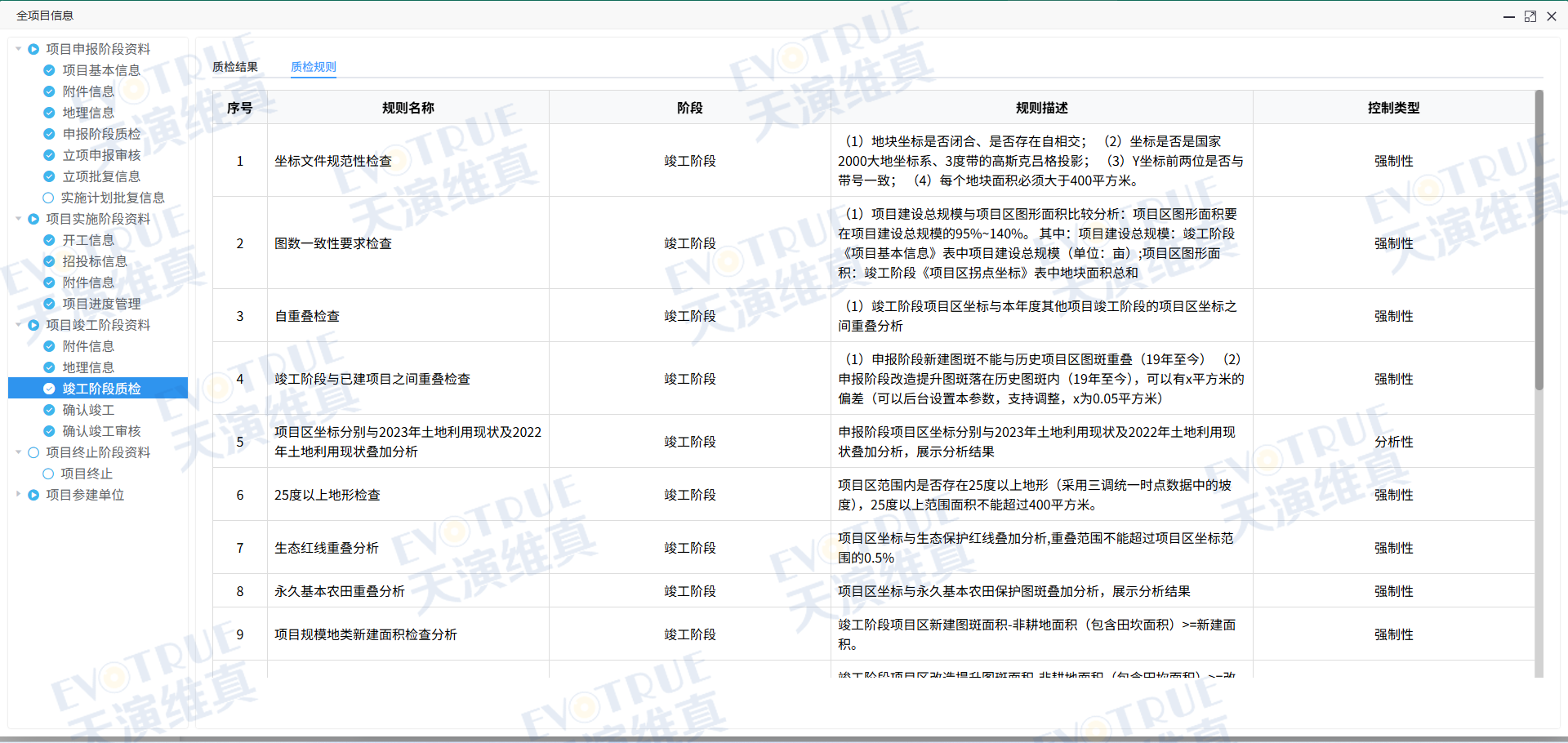Click the checkmark icon beside 申报阶段质检

(x=48, y=134)
